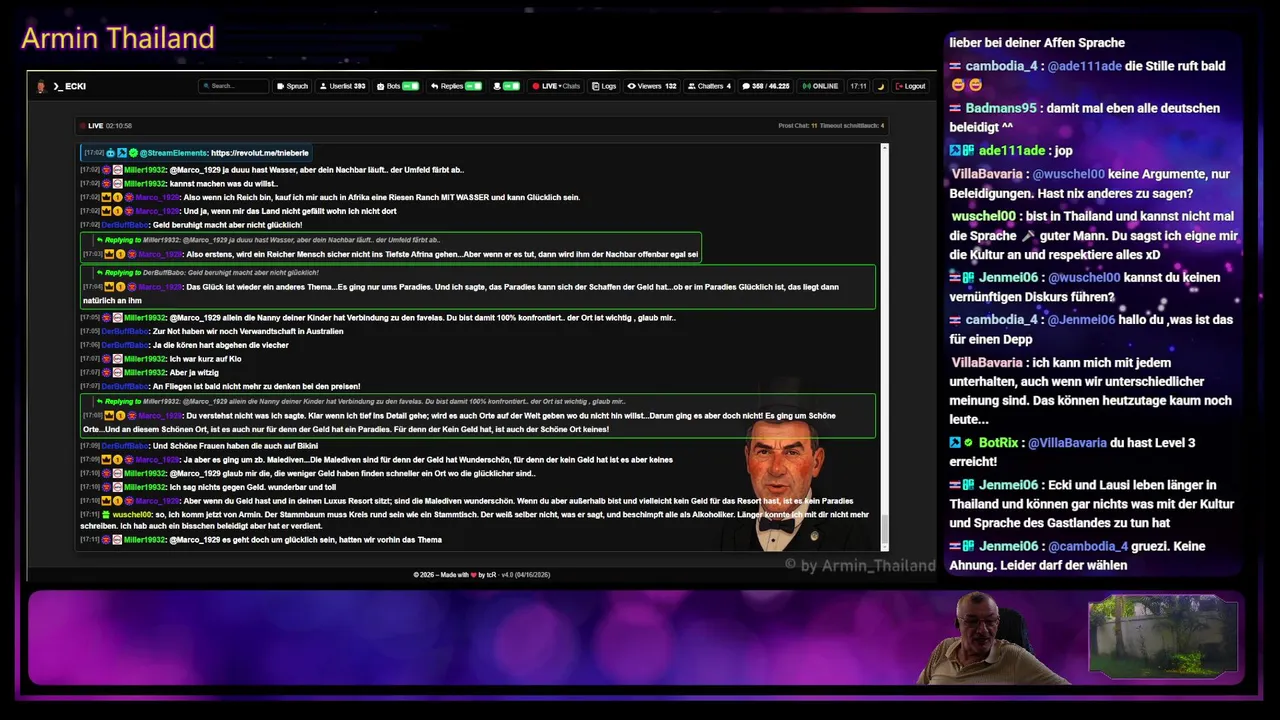Click the garden camera thumbnail
The width and height of the screenshot is (1280, 720).
1163,636
